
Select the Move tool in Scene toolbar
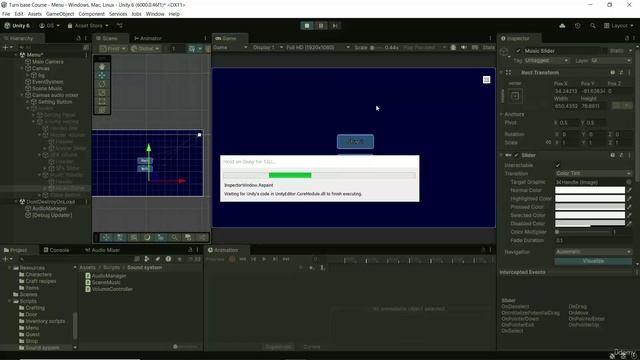pyautogui.click(x=102, y=75)
